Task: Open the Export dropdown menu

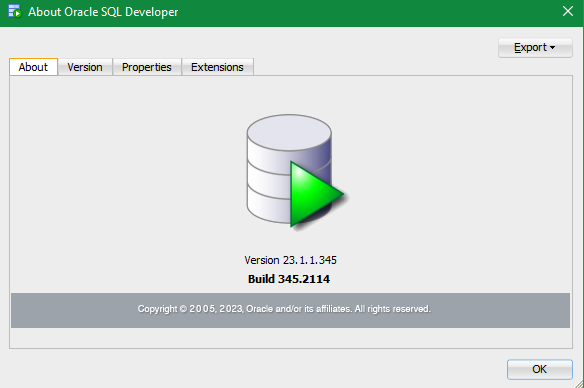Action: (x=535, y=48)
